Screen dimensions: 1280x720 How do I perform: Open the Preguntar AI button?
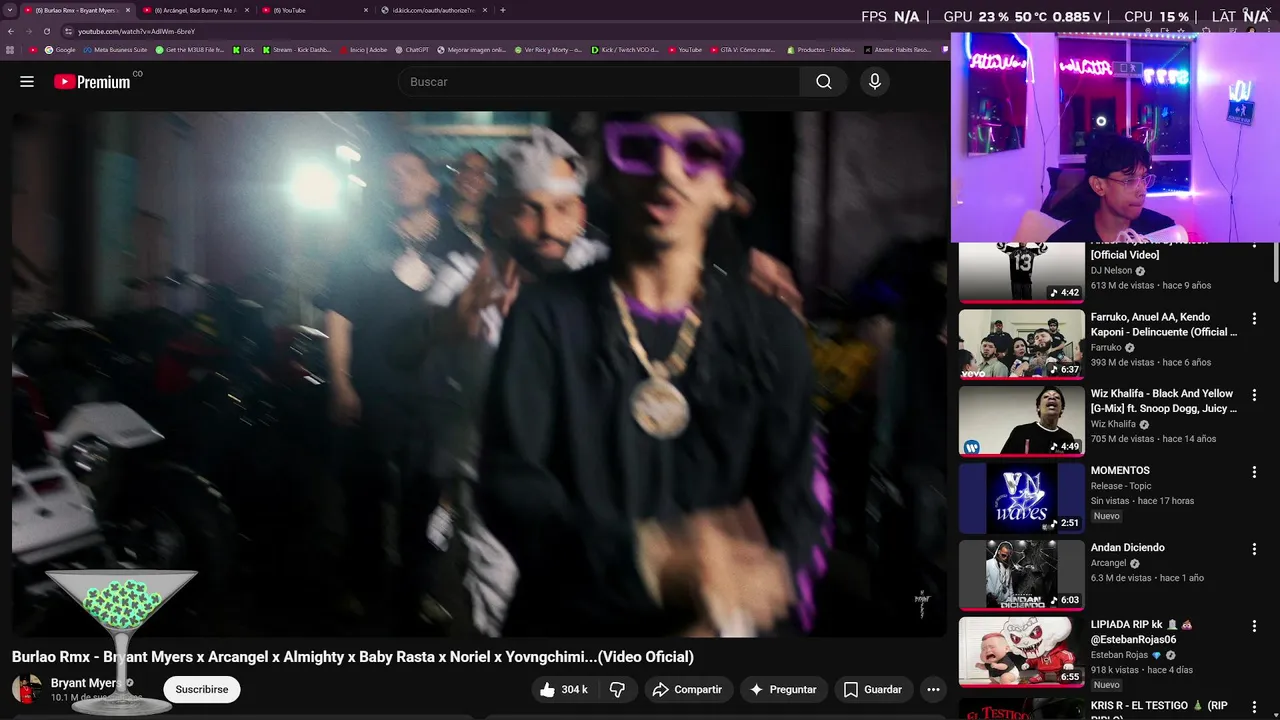click(x=783, y=689)
